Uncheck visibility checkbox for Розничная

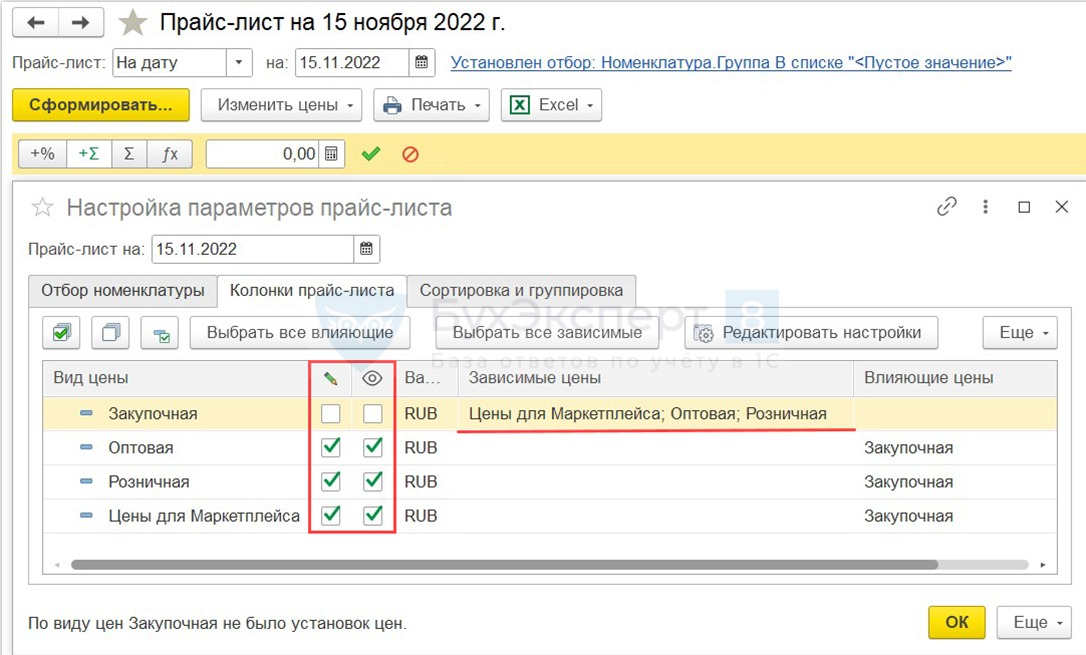tap(373, 482)
